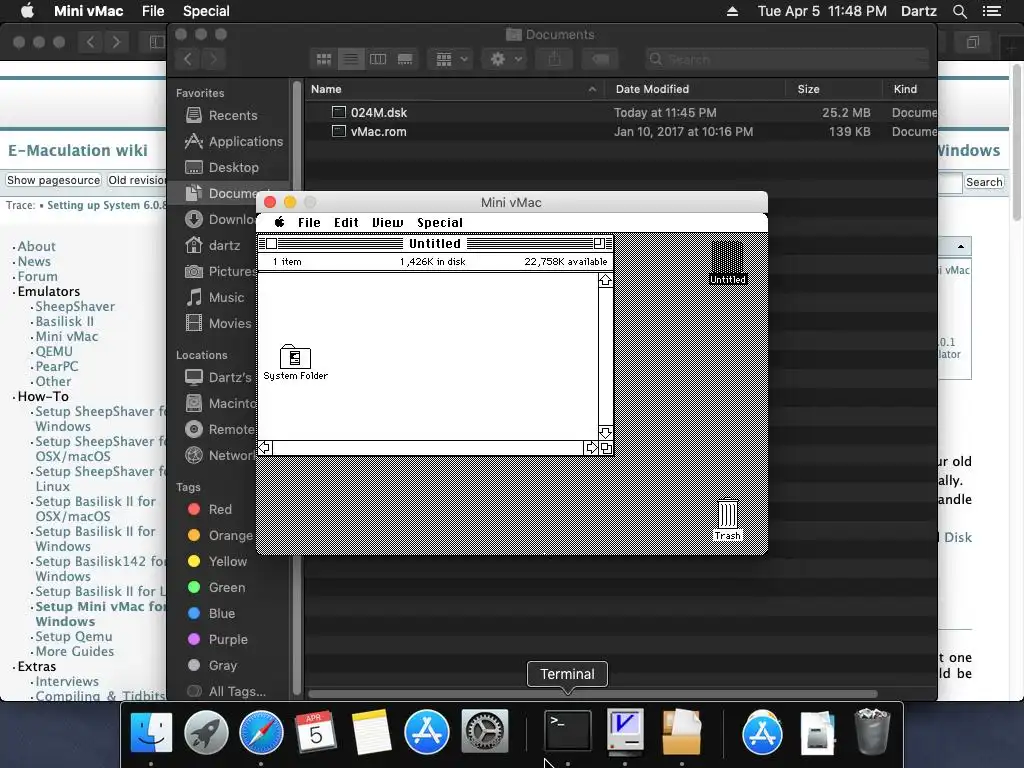Open macOS File menu
The height and width of the screenshot is (768, 1024).
[x=153, y=11]
